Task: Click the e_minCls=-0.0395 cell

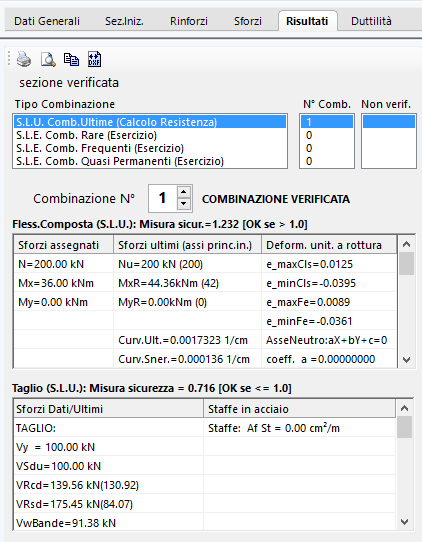Action: (329, 283)
